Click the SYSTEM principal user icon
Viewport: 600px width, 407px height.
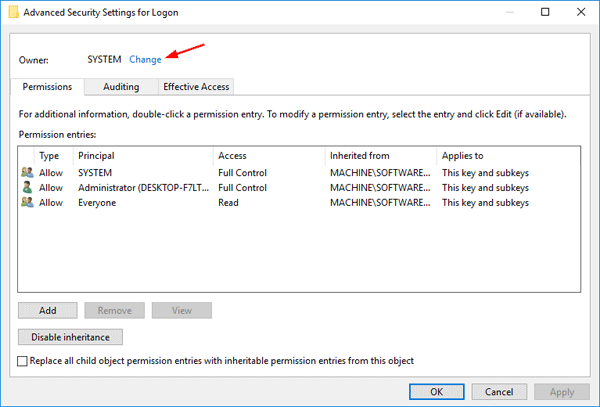point(26,173)
